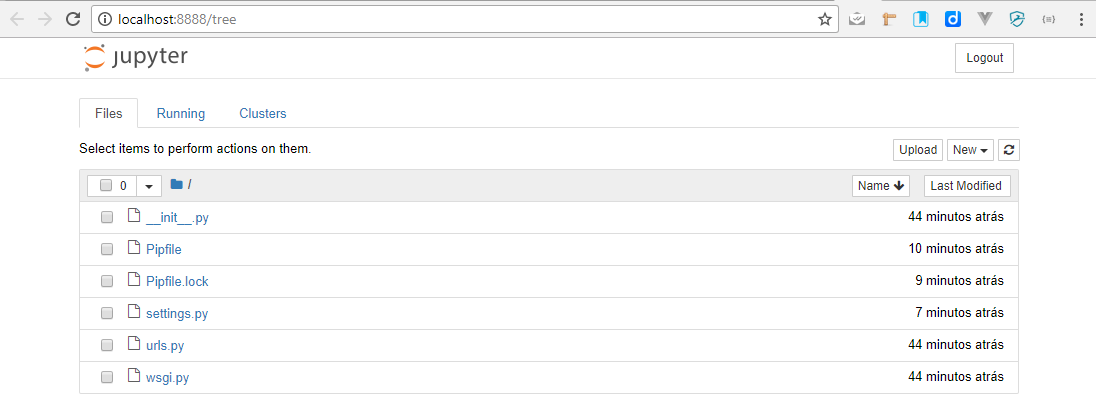Tick the checkbox beside urls.py
1096x407 pixels.
[x=107, y=346]
